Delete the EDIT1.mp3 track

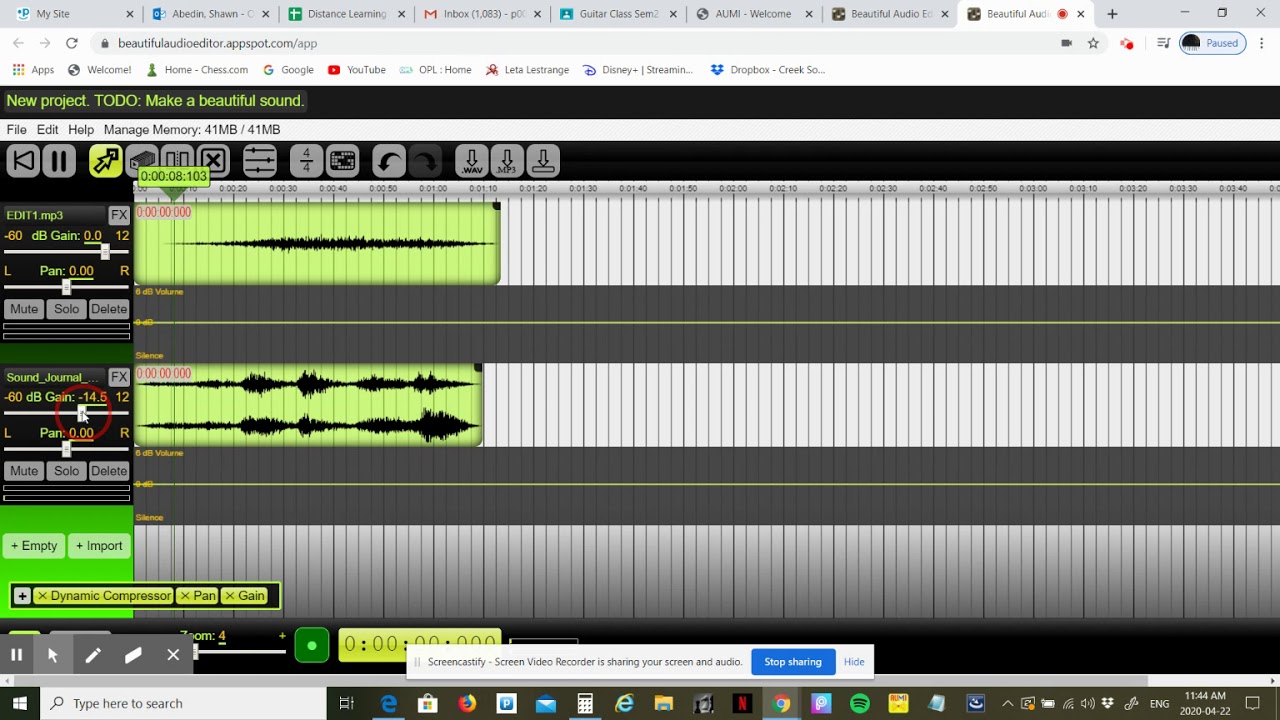(x=109, y=309)
